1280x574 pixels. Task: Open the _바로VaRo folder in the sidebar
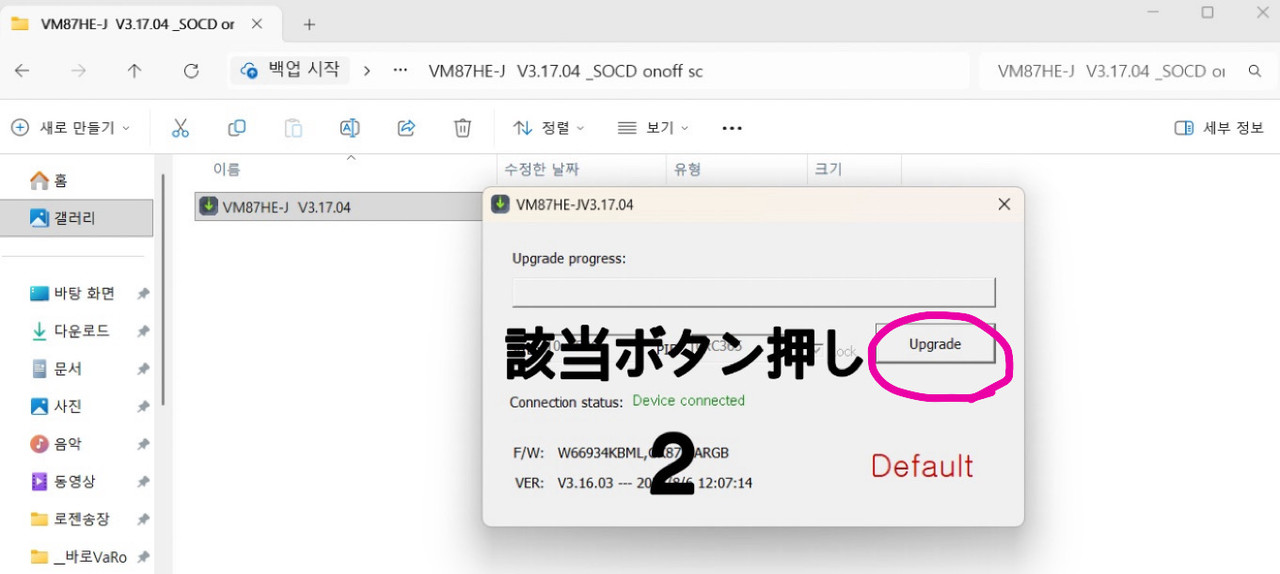(78, 557)
